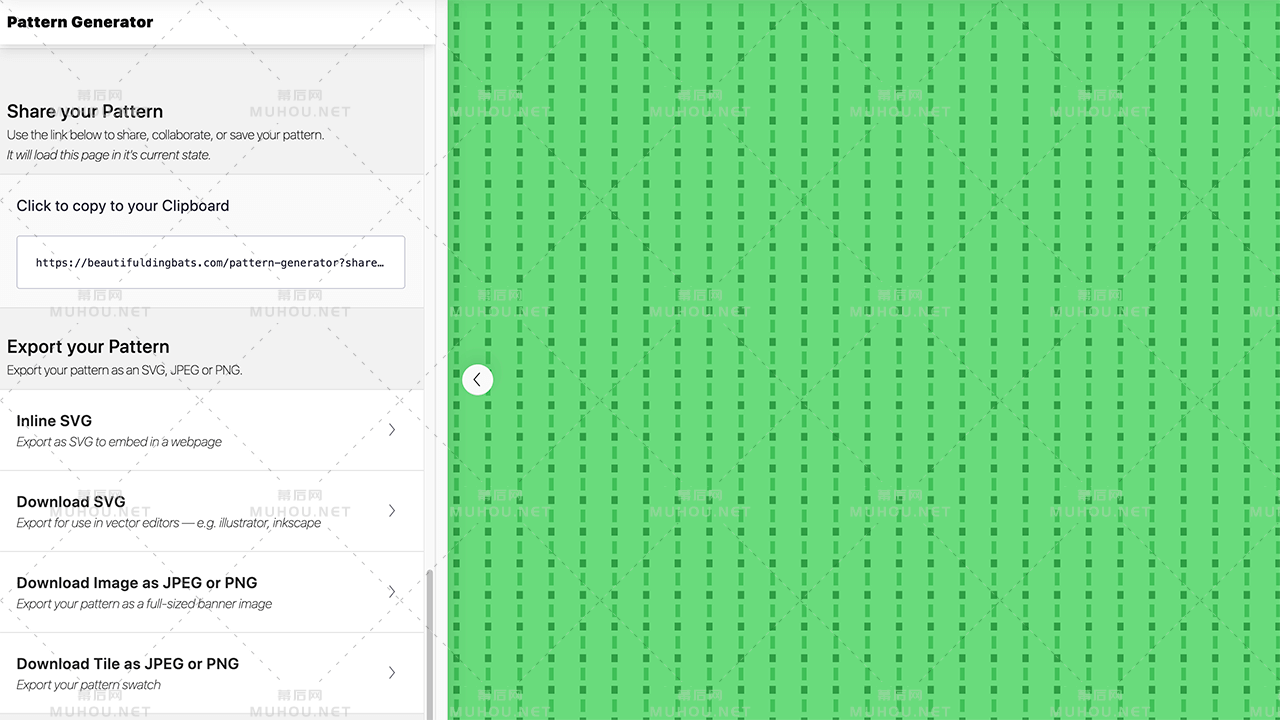Click the chevron icon beside Download SVG
The image size is (1280, 720).
(392, 511)
